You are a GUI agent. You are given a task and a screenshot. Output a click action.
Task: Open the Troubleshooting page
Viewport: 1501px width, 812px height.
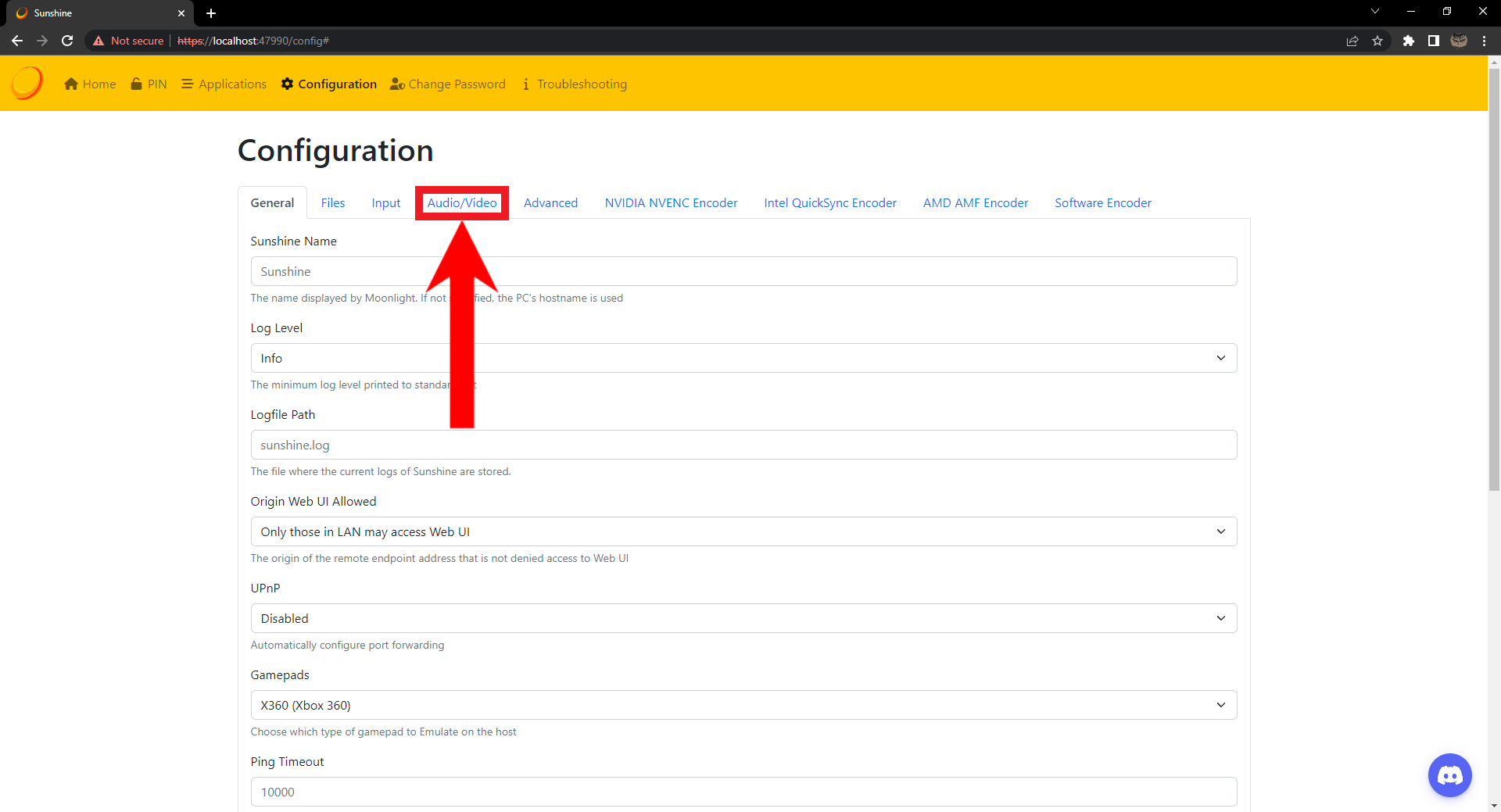[574, 84]
